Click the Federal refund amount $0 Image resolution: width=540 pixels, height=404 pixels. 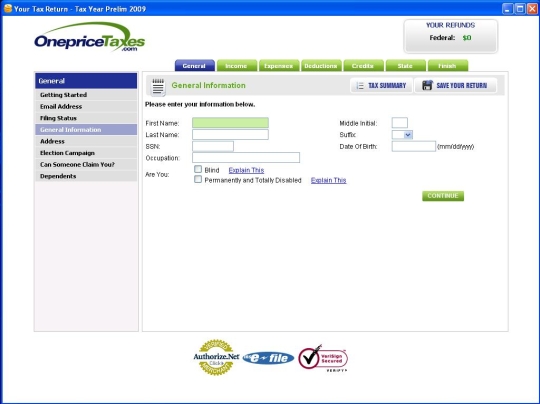467,38
